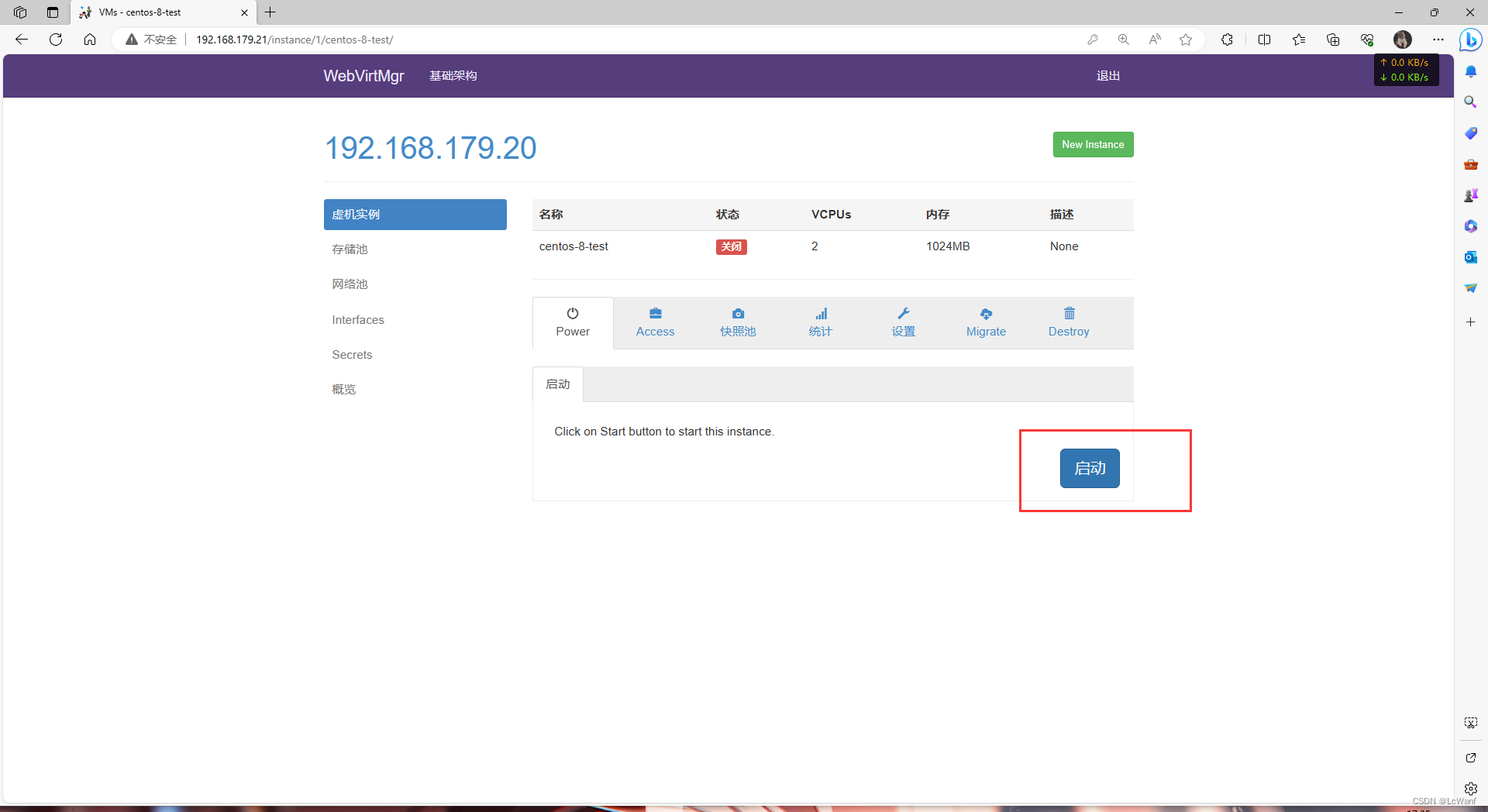Click the zoom magnifier icon in address bar

1124,40
